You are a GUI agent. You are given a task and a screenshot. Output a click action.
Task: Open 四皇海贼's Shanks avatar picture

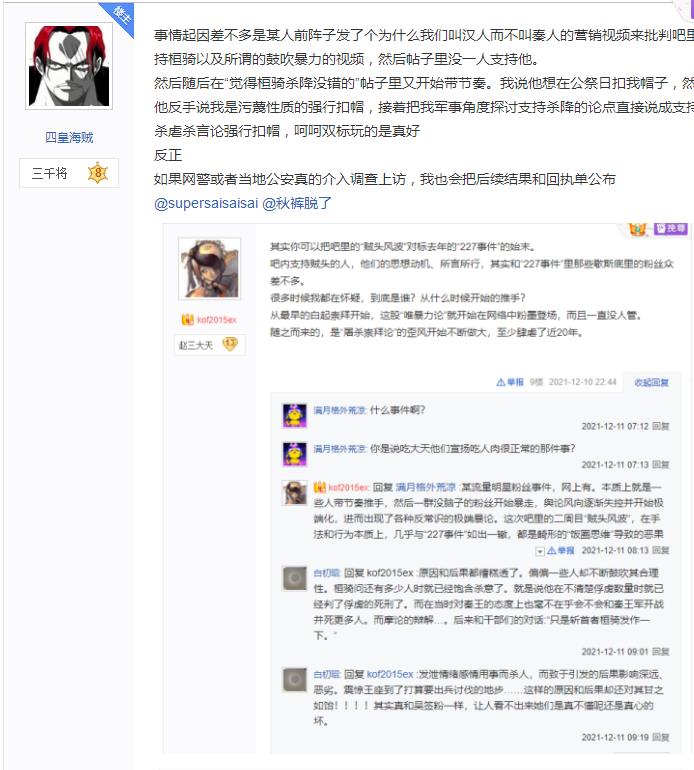pyautogui.click(x=69, y=66)
